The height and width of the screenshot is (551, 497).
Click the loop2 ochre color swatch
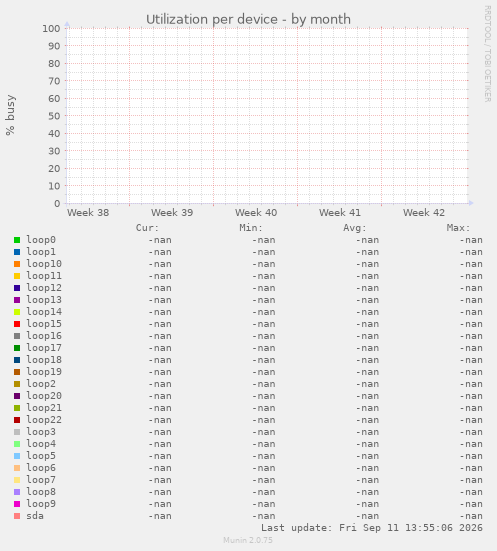17,384
